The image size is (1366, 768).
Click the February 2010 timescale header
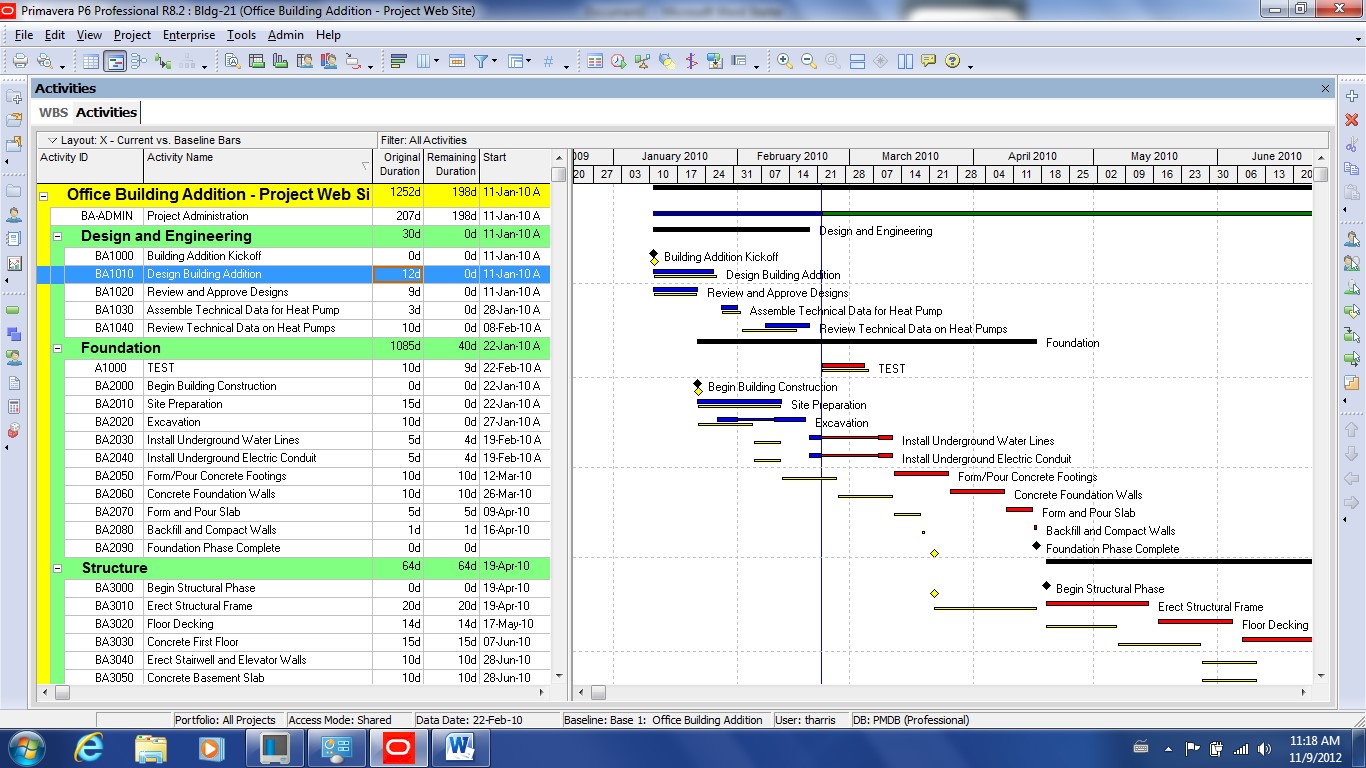(x=793, y=156)
